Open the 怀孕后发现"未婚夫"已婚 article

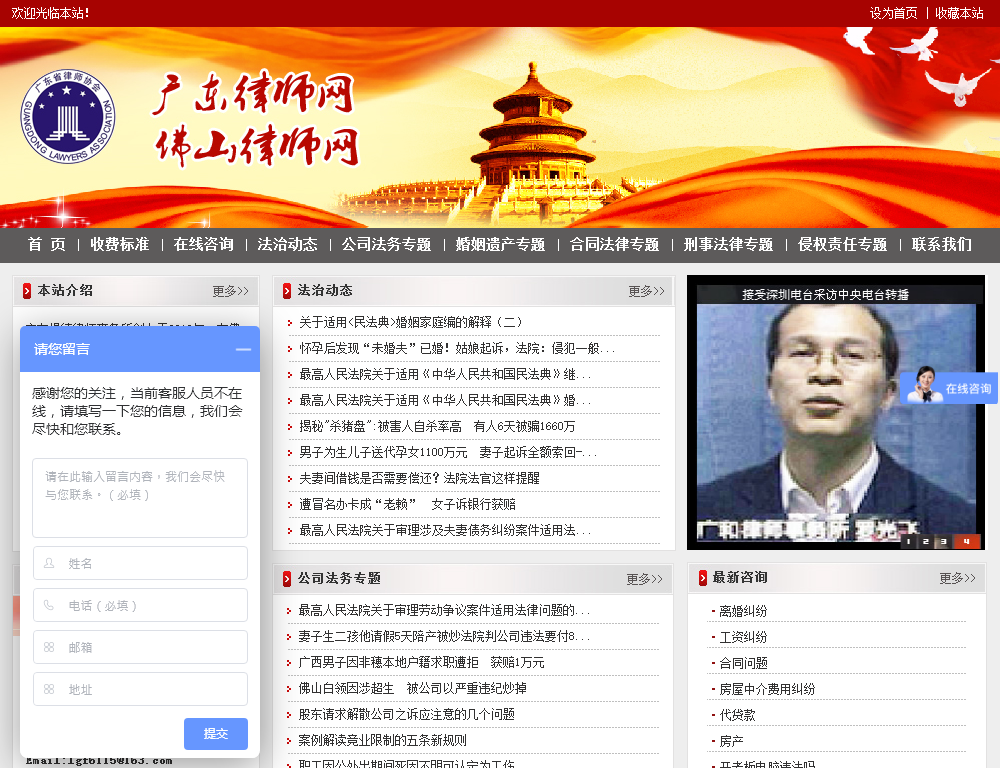tap(457, 349)
